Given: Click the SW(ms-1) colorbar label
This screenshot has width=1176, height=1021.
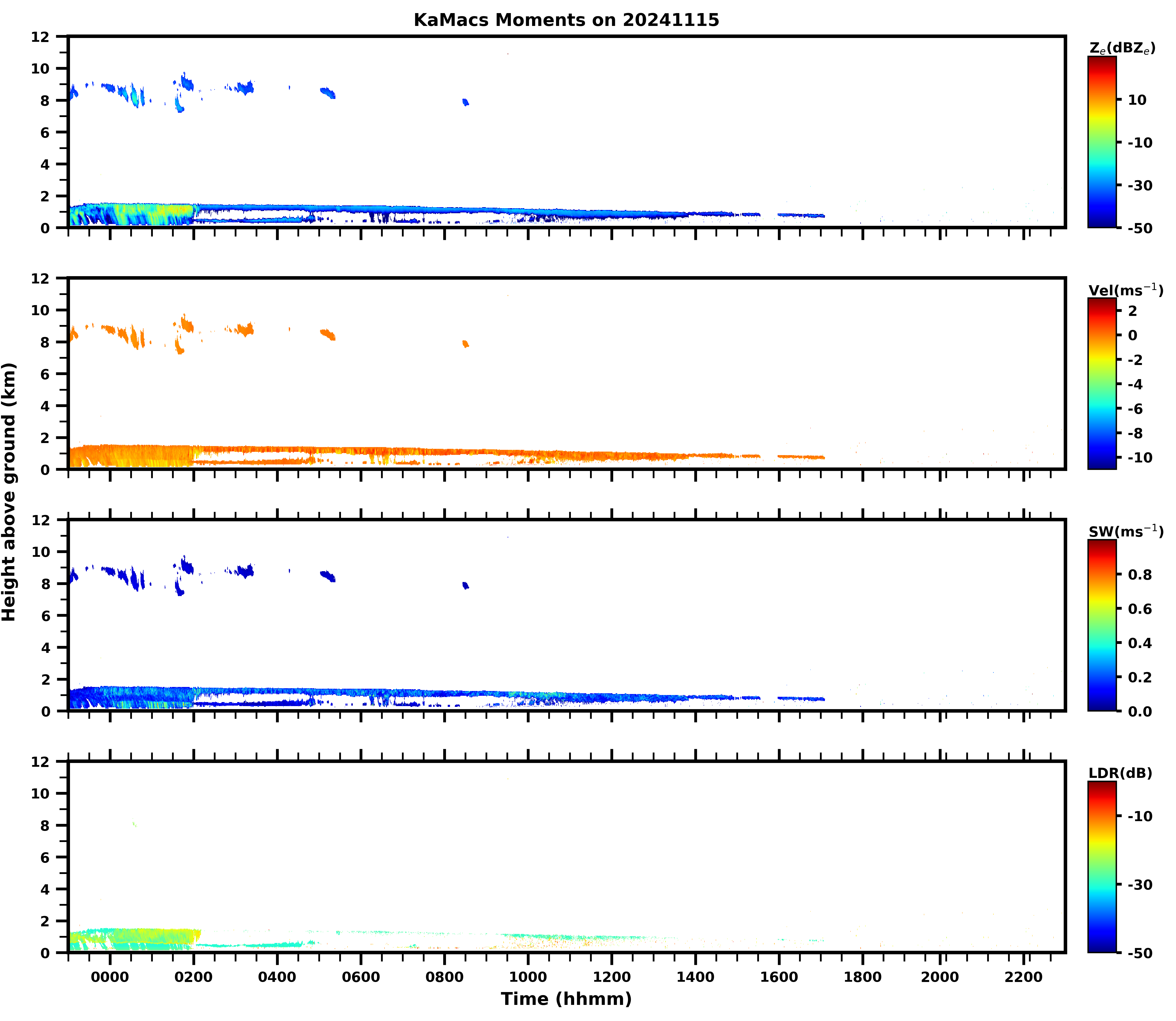Looking at the screenshot, I should click(x=1125, y=532).
